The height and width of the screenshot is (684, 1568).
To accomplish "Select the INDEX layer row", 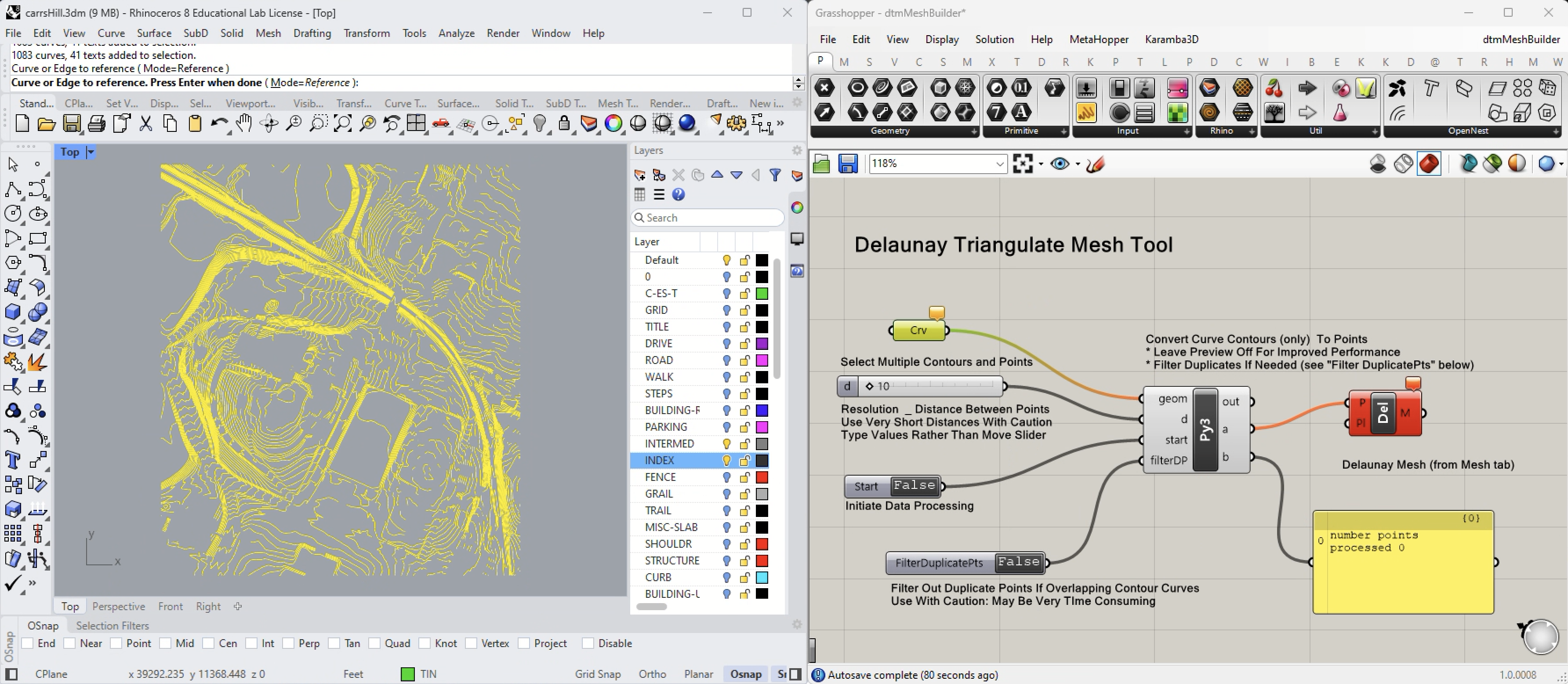I will tap(700, 460).
